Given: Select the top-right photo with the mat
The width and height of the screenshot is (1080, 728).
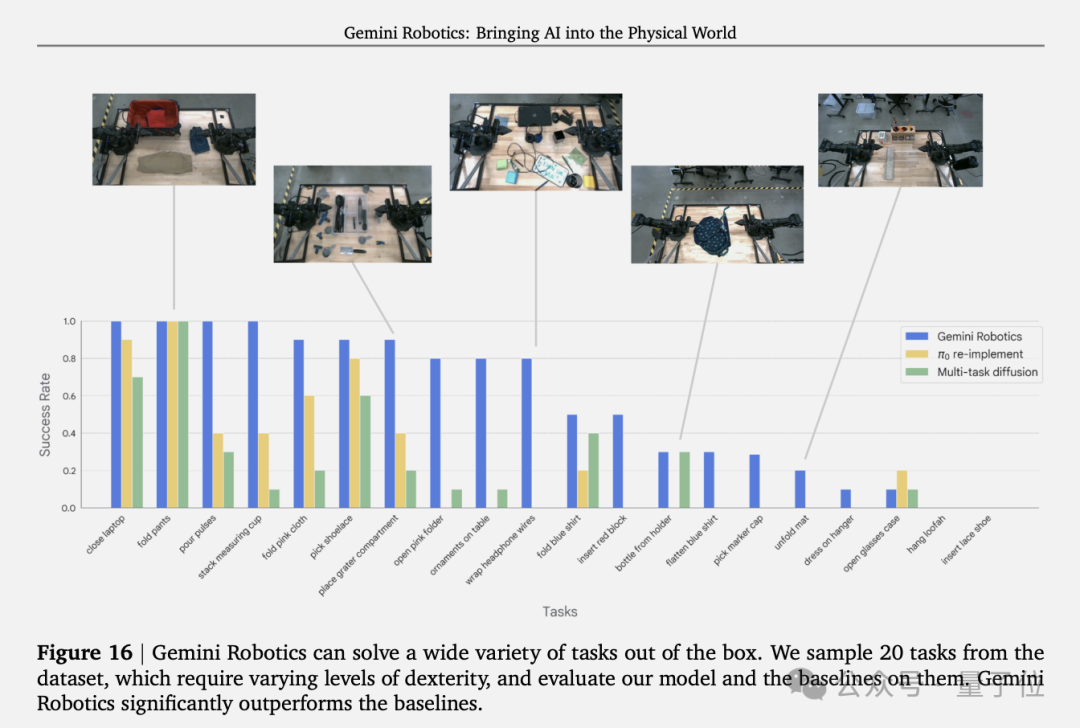Looking at the screenshot, I should (899, 140).
